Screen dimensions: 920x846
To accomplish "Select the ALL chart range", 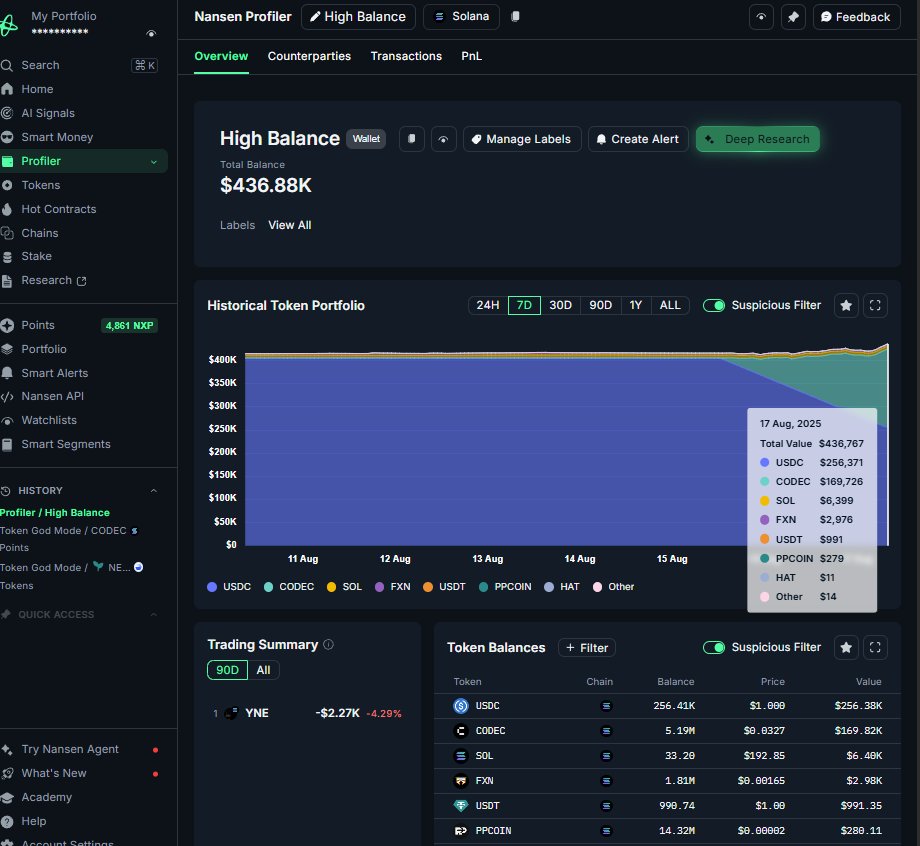I will (x=670, y=306).
